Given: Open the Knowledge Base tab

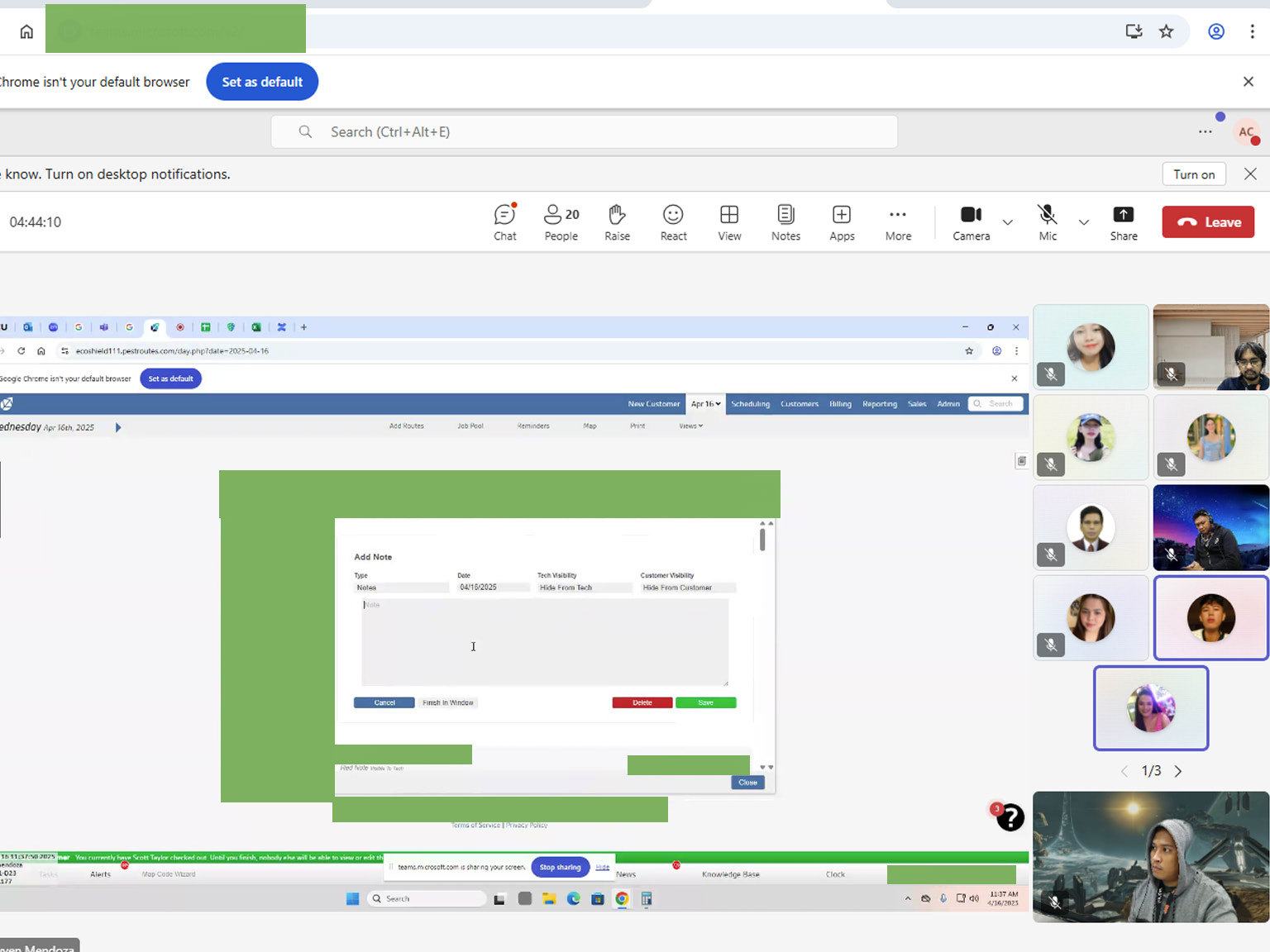Looking at the screenshot, I should 730,874.
